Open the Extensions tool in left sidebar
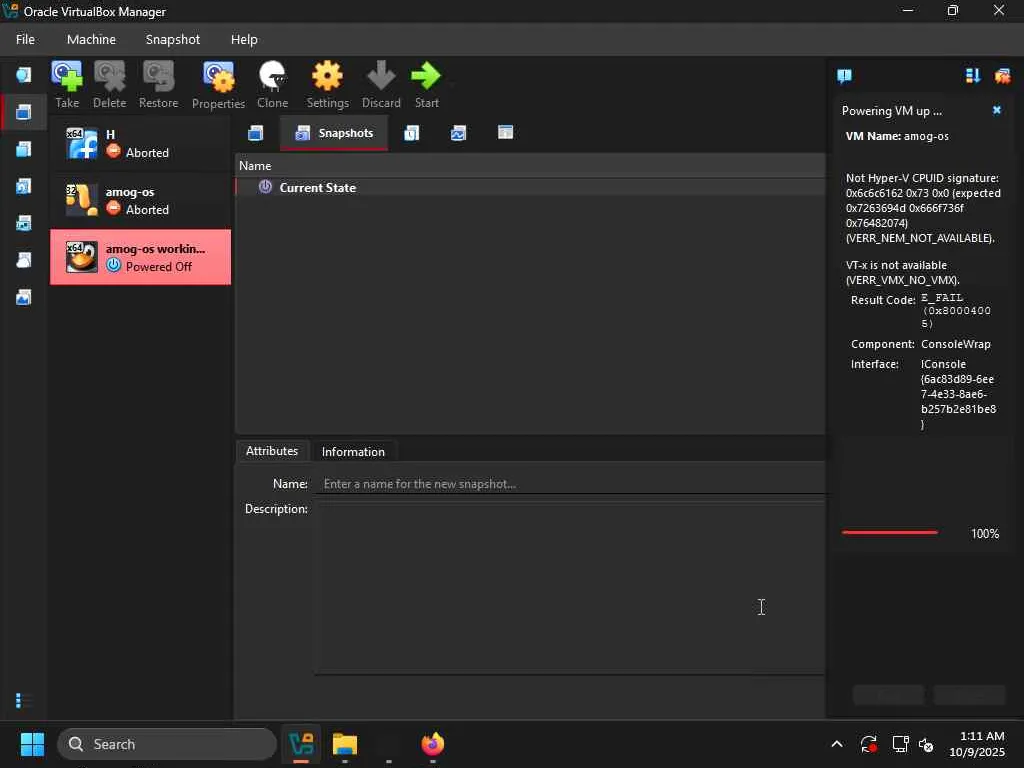The image size is (1024, 768). tap(24, 150)
